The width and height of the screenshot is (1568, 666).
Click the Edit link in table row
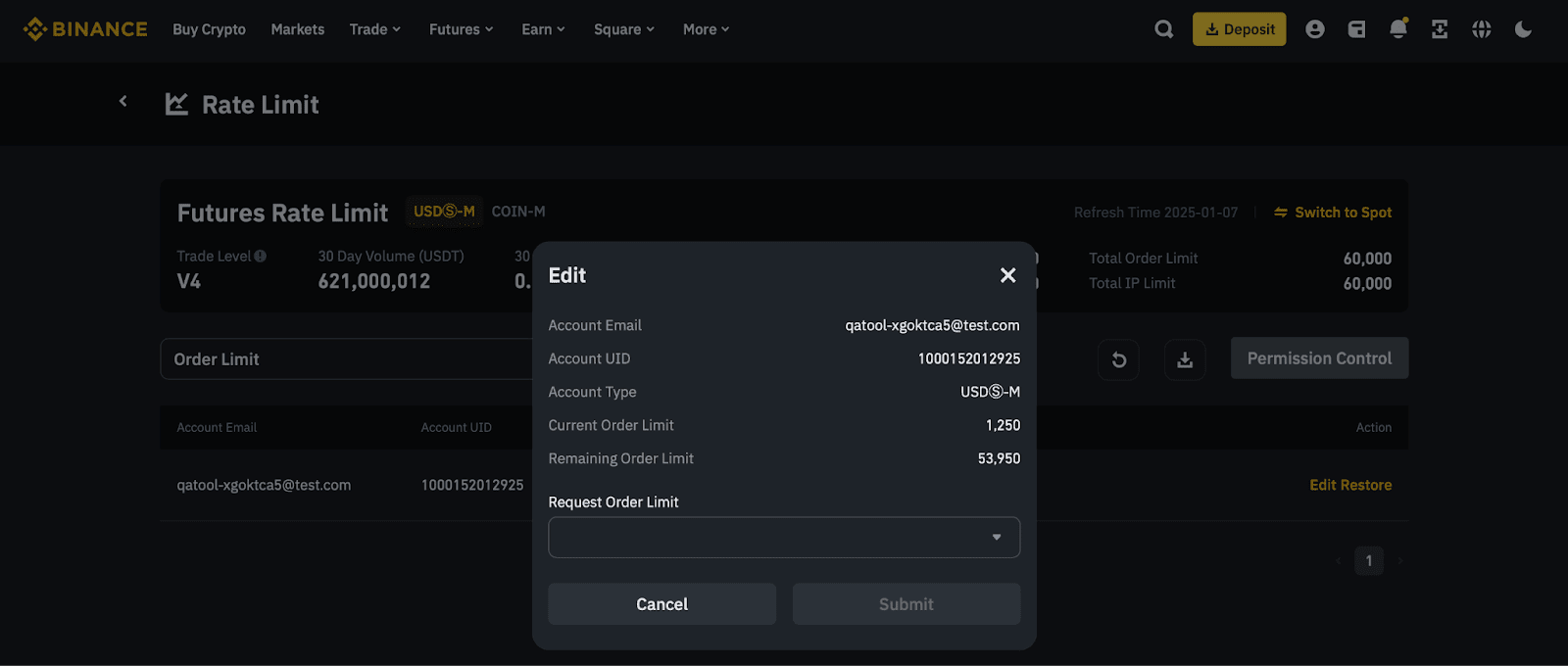[1320, 485]
